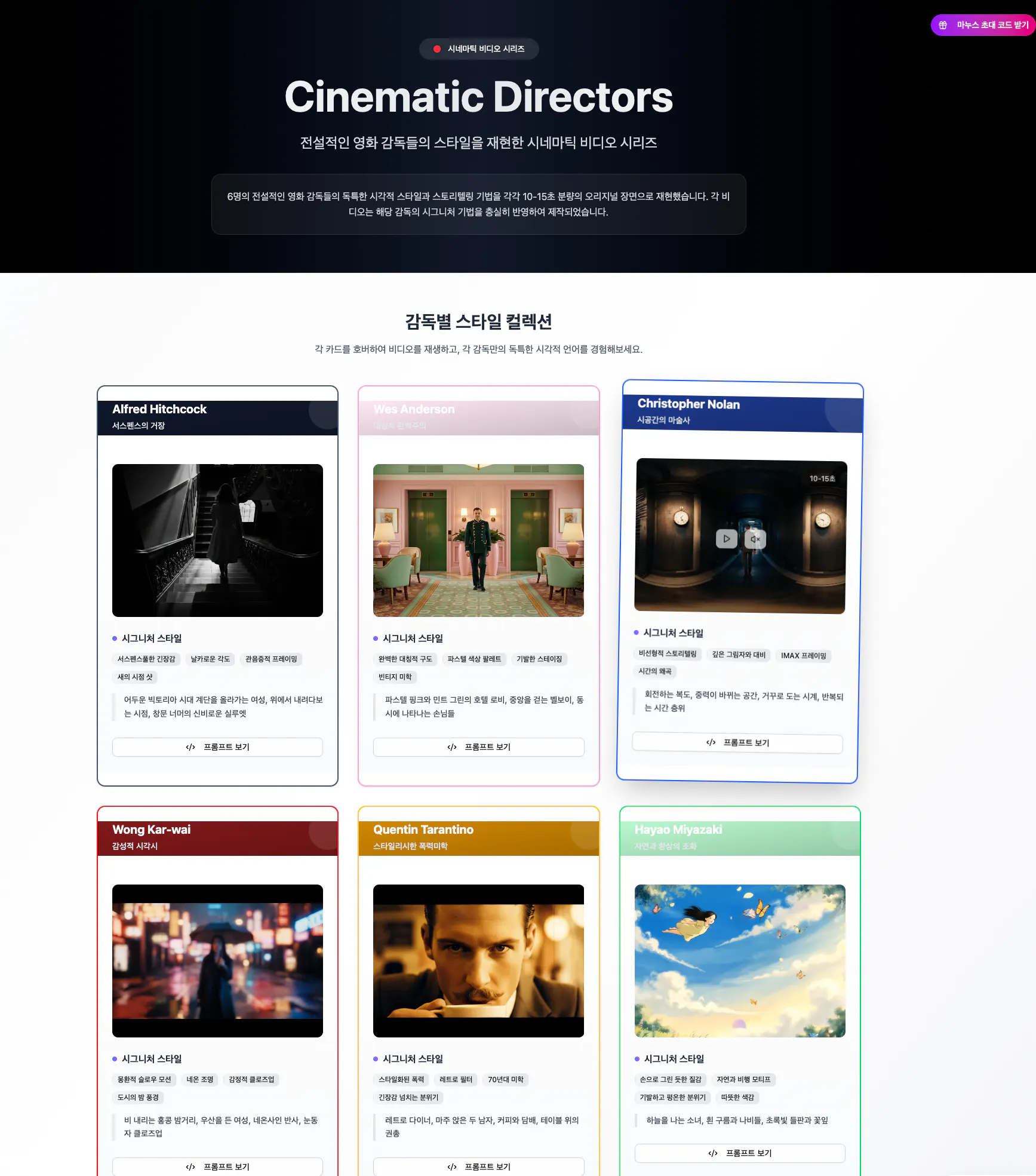The image size is (1036, 1176).
Task: Click the 네온 조명 tag
Action: point(200,1080)
